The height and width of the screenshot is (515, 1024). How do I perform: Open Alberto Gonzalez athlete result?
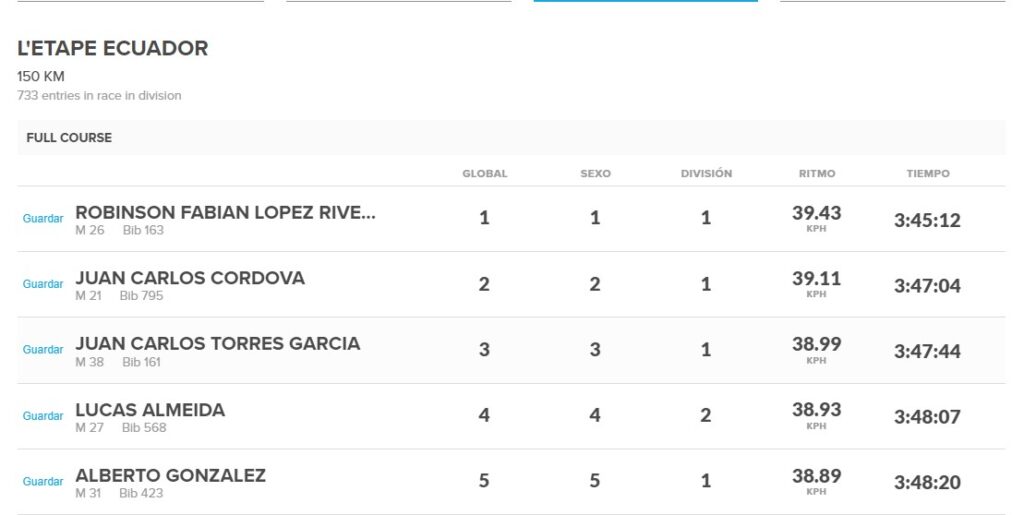pos(170,475)
